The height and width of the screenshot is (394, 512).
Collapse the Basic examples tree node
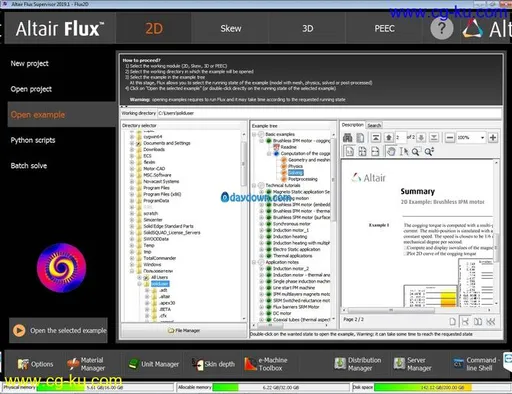254,134
